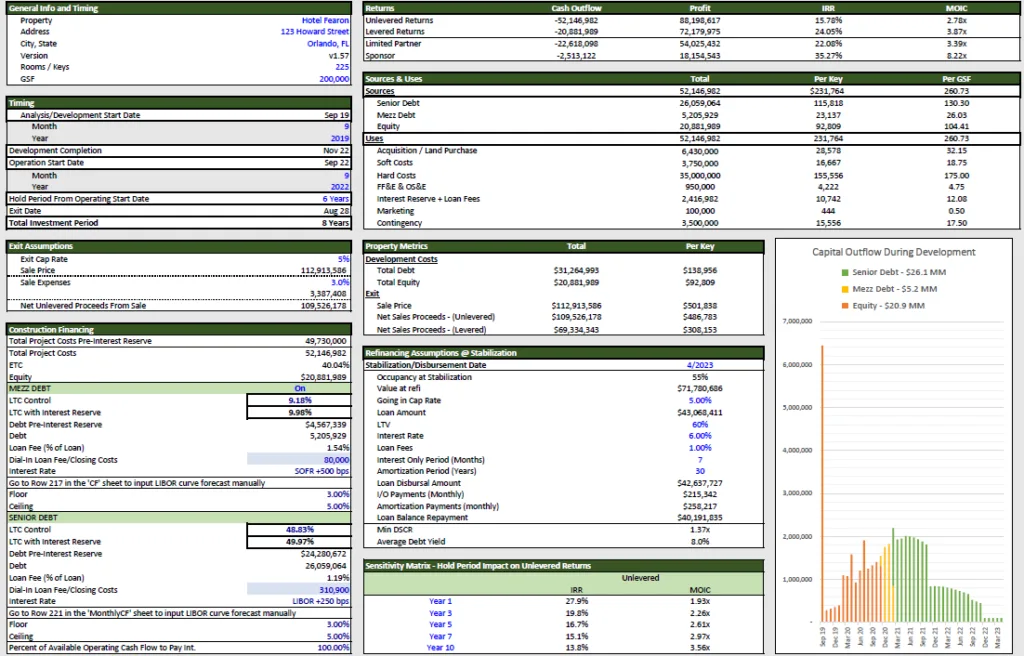Click the Senior Dial-in Loan Fee 310,900 cell
Screen dimensions: 1024x656
pos(299,589)
